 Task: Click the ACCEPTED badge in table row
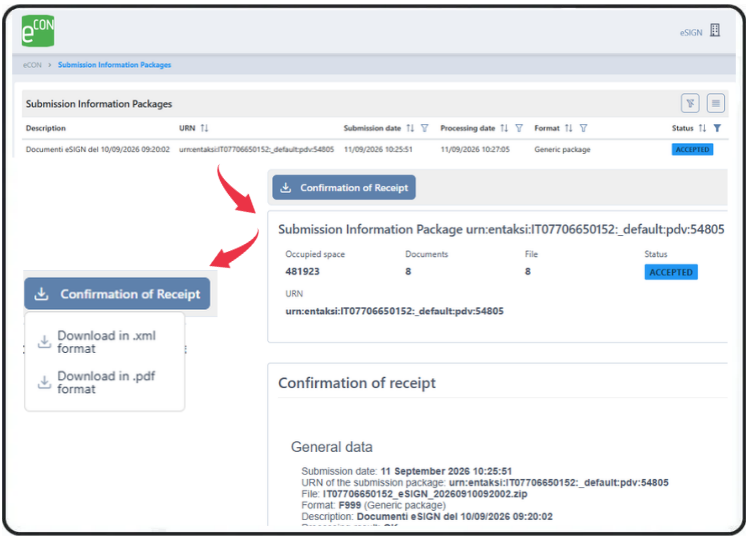coord(692,149)
